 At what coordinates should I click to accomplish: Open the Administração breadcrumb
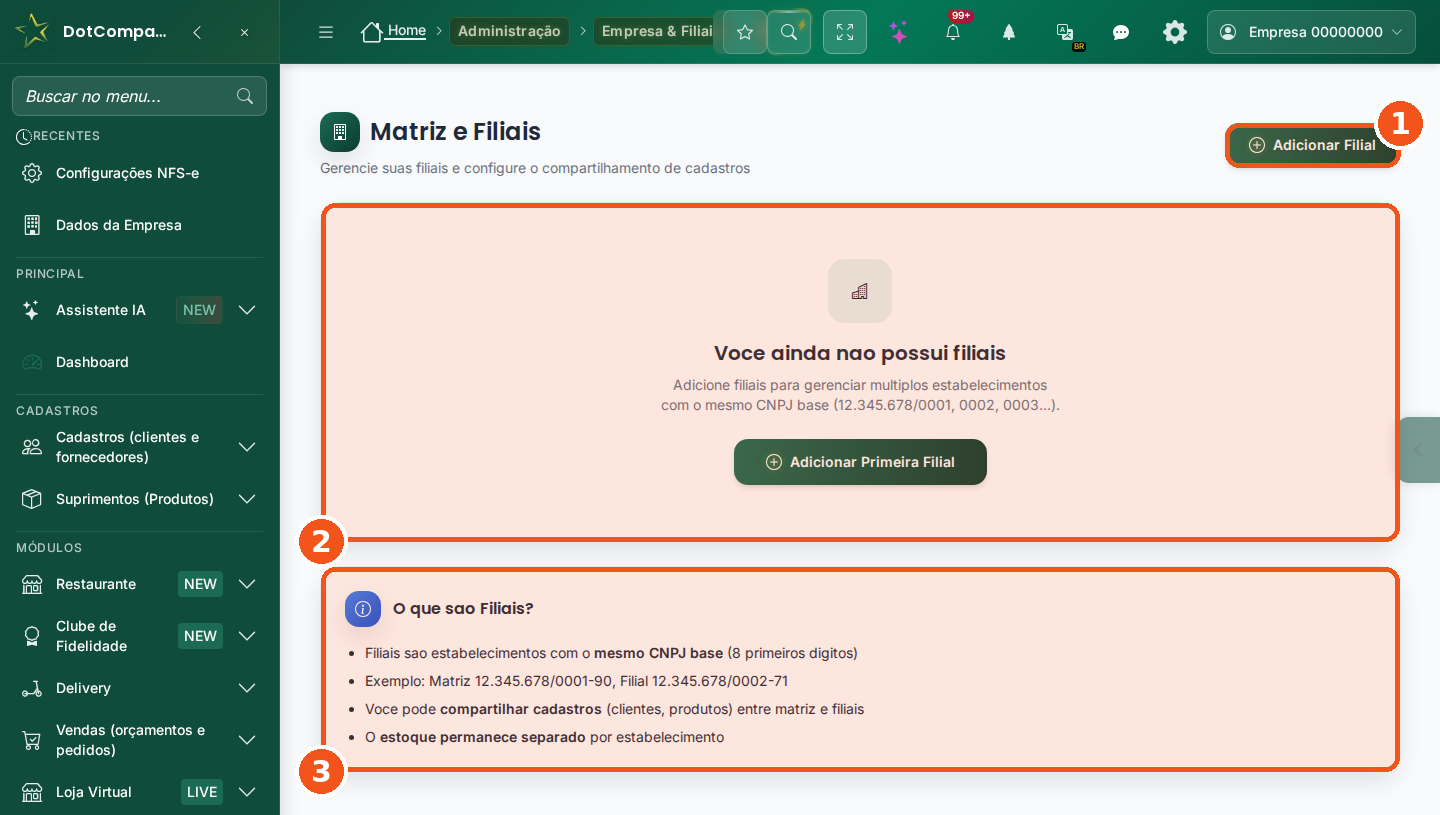coord(509,31)
